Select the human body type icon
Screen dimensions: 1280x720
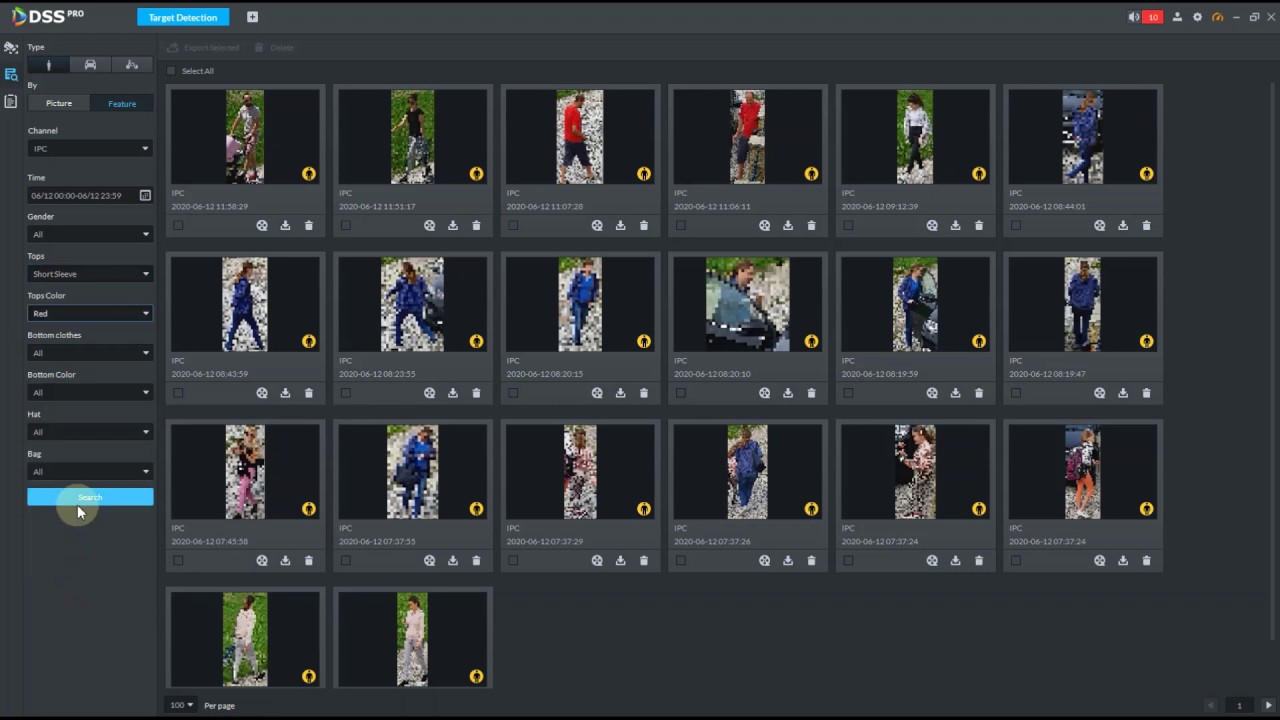(x=48, y=65)
